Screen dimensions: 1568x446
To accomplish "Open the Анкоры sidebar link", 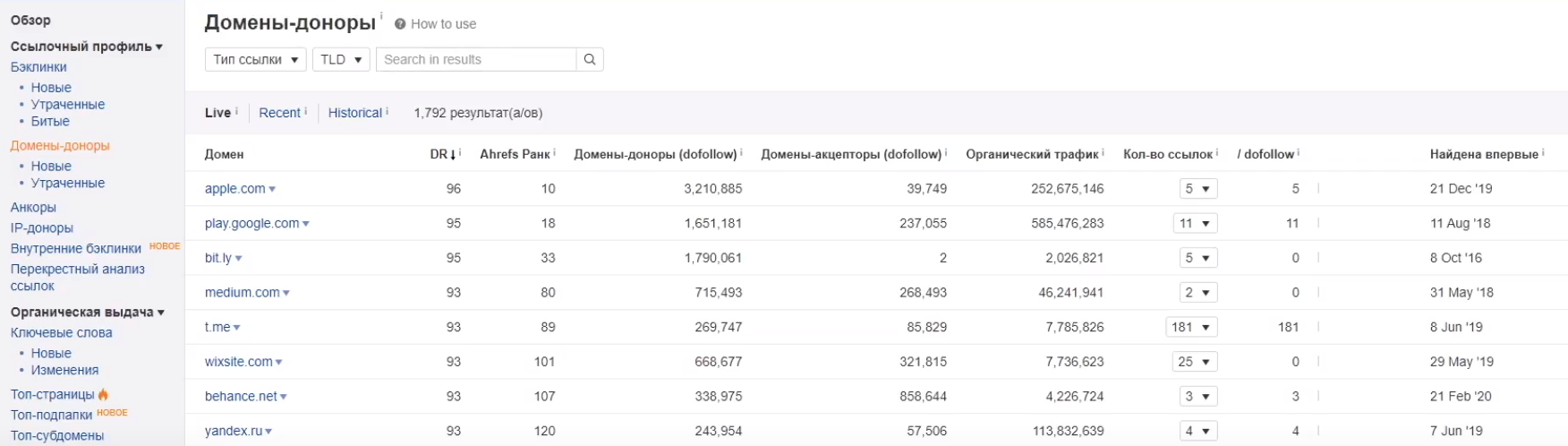I will click(33, 207).
